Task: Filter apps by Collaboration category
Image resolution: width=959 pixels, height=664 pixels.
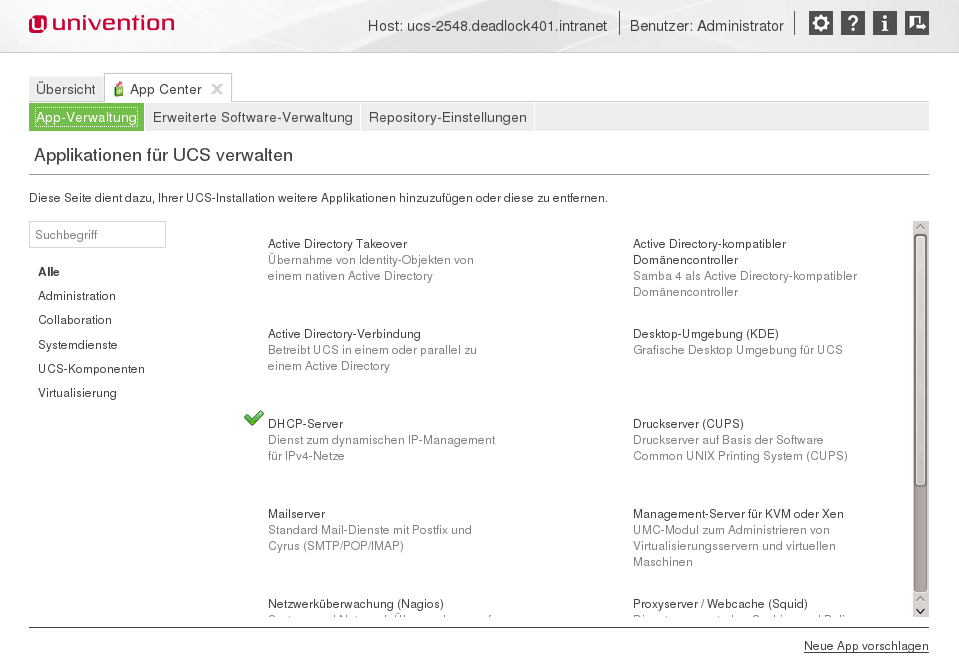Action: click(x=75, y=320)
